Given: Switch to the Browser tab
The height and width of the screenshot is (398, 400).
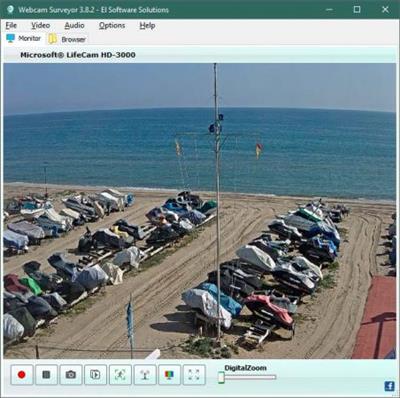Looking at the screenshot, I should [67, 39].
